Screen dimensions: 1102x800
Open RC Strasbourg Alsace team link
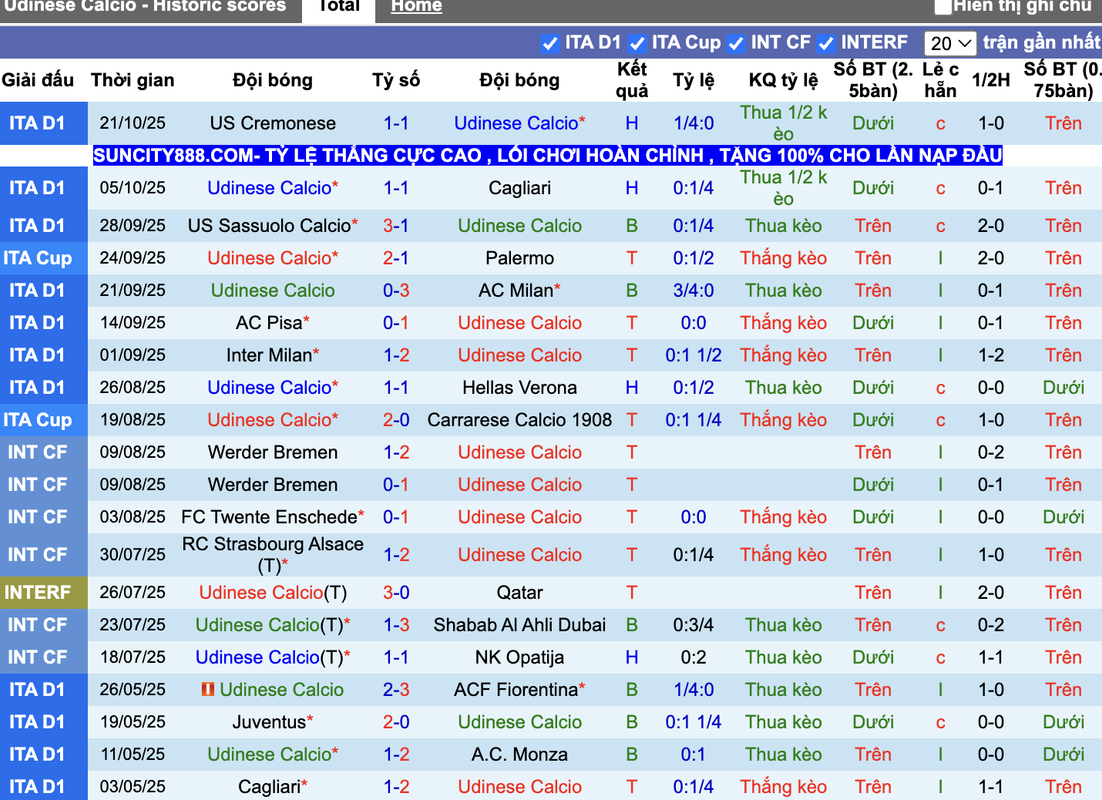point(273,554)
